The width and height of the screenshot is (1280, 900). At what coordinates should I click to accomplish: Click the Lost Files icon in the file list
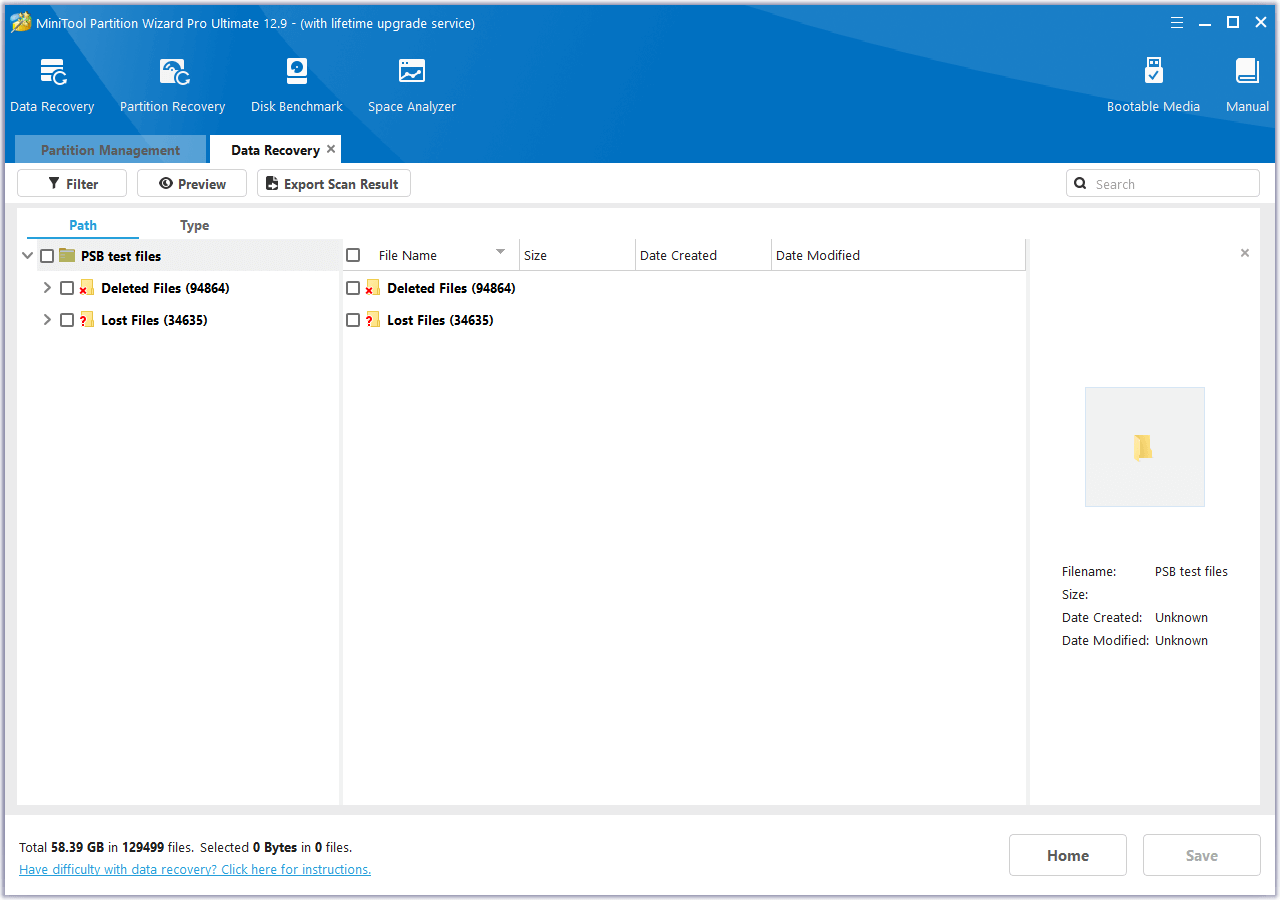[372, 320]
